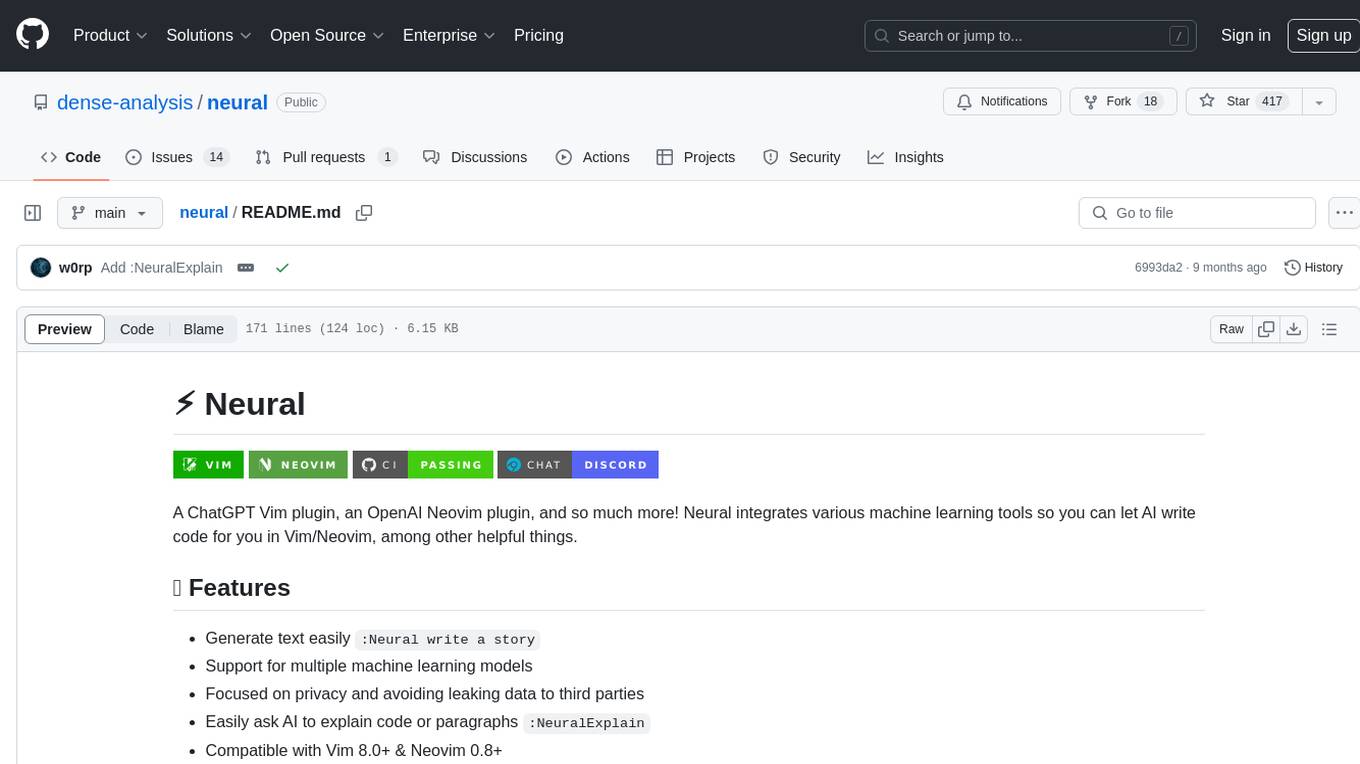Expand the Enterprise menu

pos(449,35)
